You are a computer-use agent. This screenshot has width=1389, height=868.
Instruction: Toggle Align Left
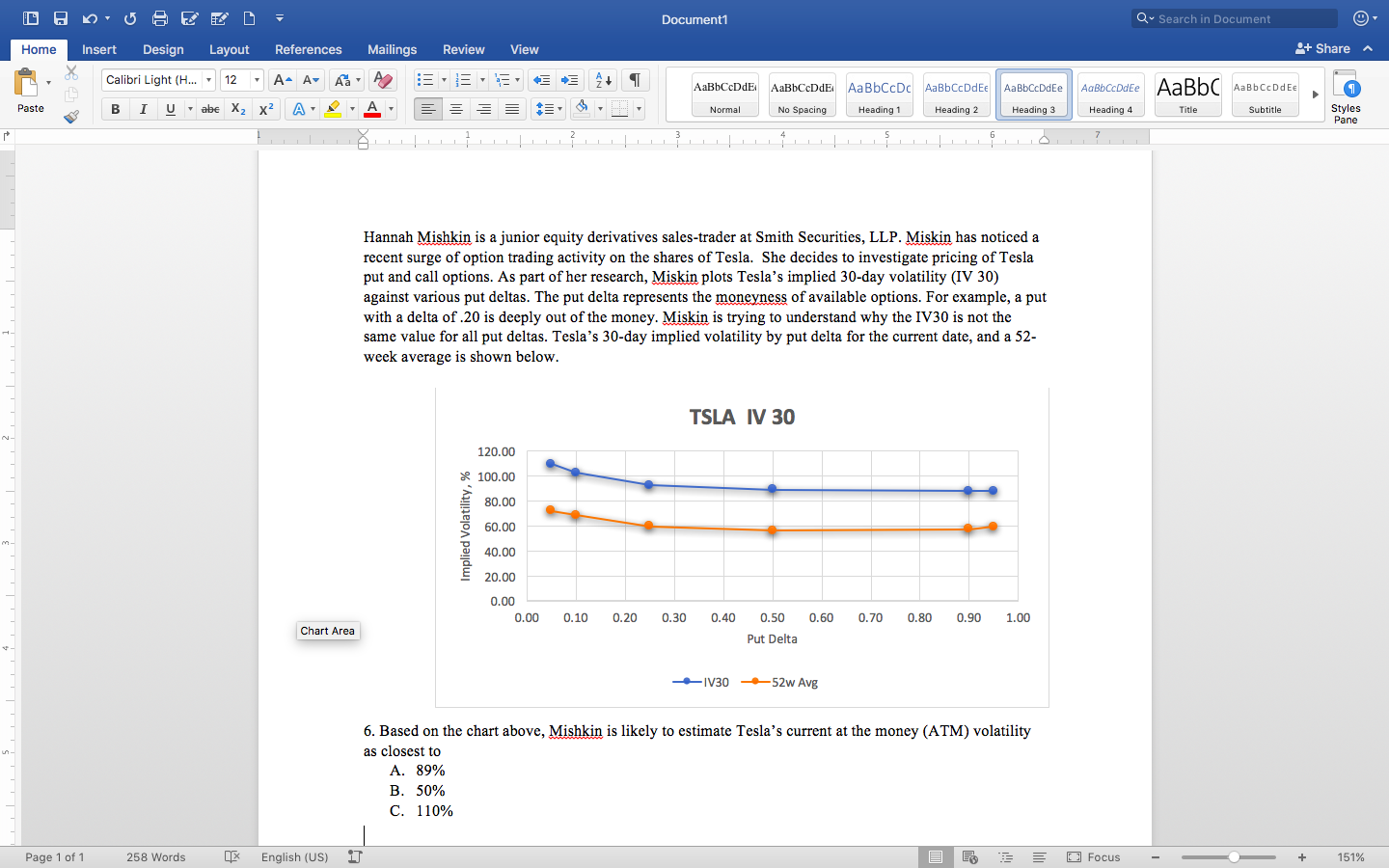[x=428, y=109]
